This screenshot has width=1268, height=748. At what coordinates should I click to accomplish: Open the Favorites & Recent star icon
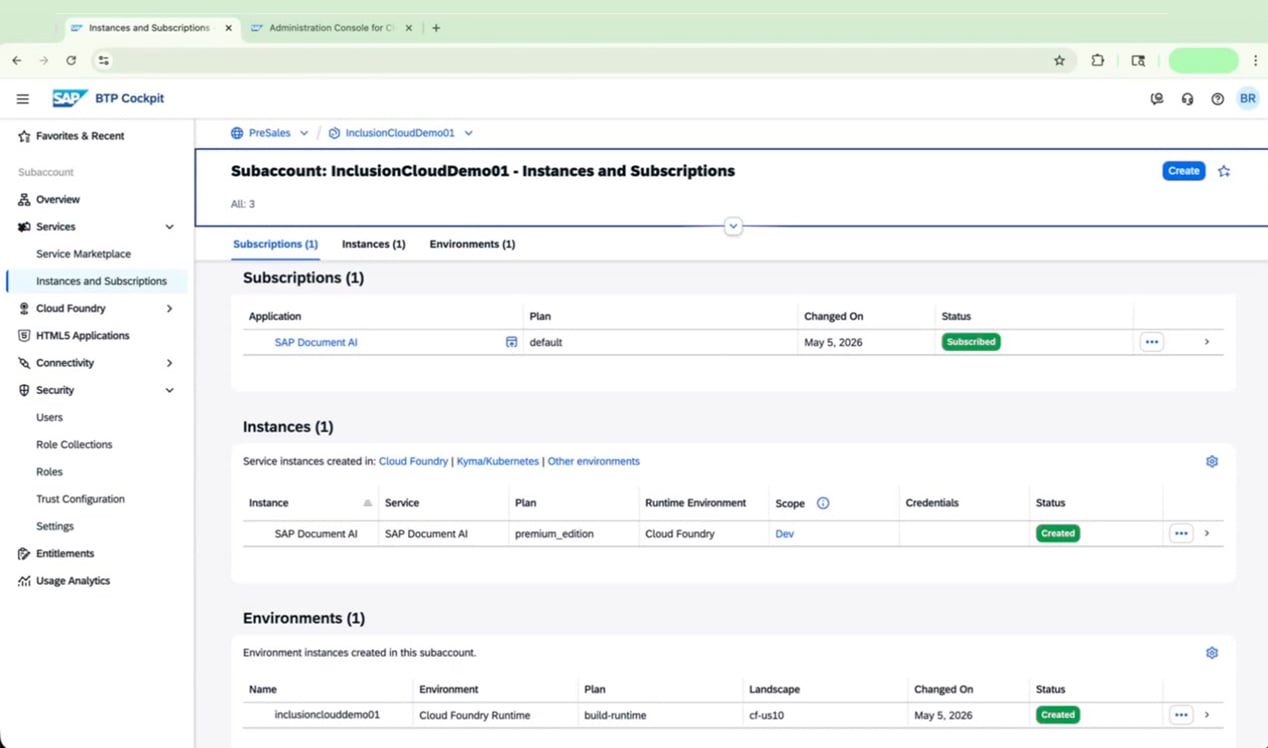click(24, 136)
